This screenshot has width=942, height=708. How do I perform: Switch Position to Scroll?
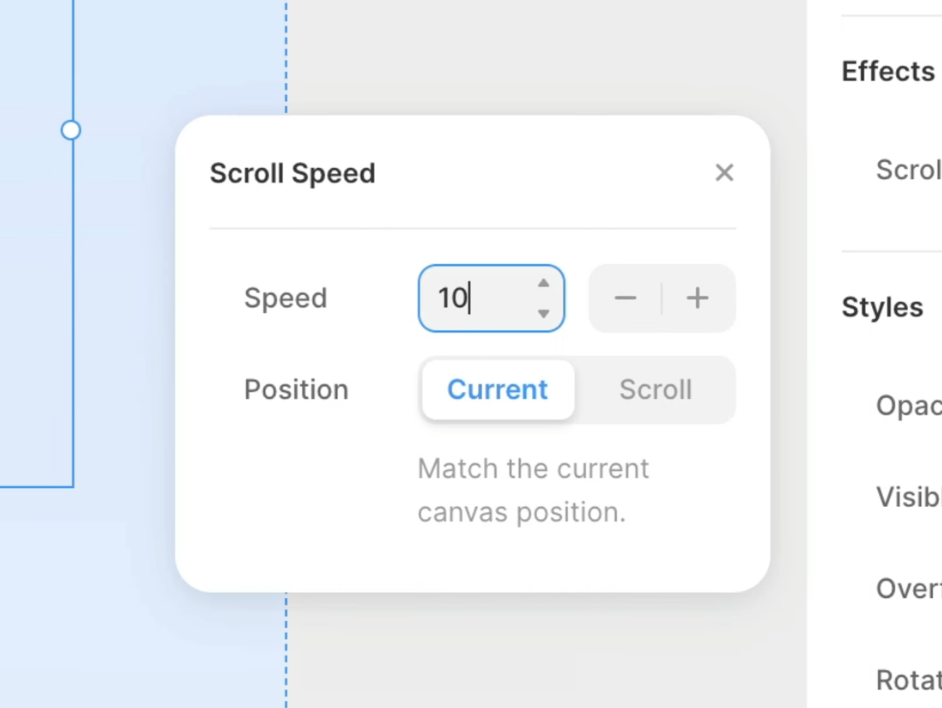coord(655,390)
